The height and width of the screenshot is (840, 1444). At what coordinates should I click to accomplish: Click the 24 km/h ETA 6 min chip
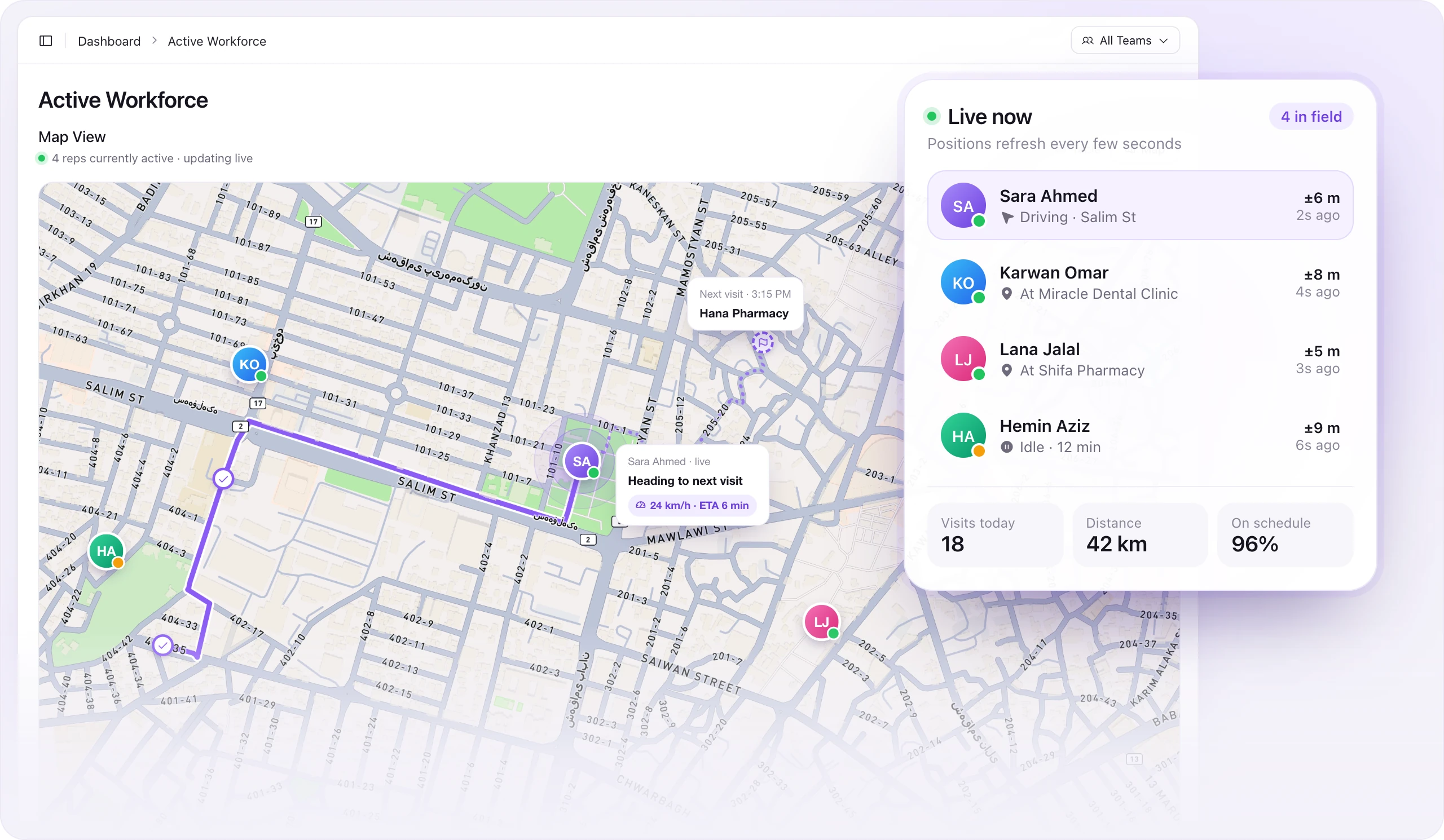coord(692,505)
